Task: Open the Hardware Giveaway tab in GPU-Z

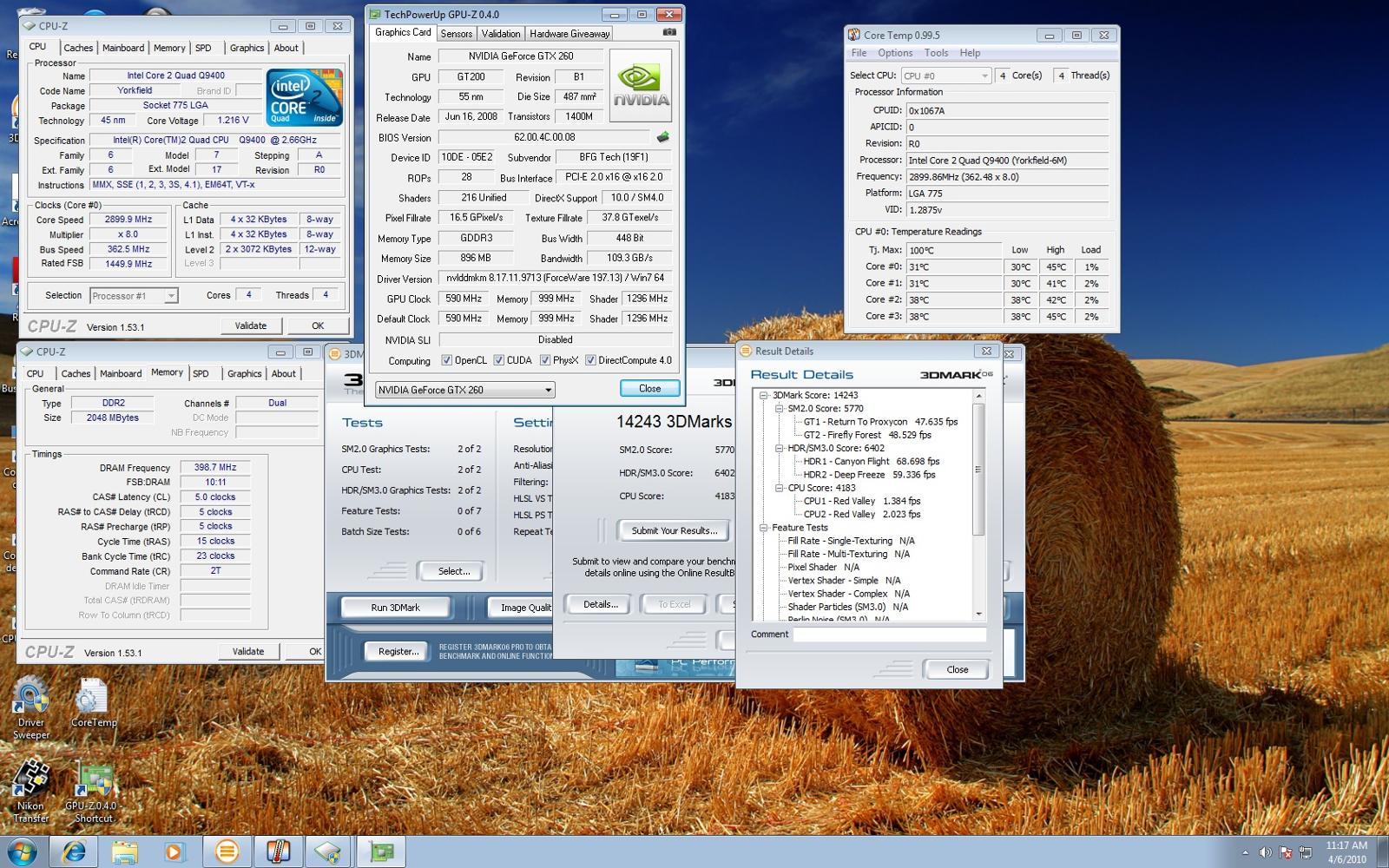Action: (569, 34)
